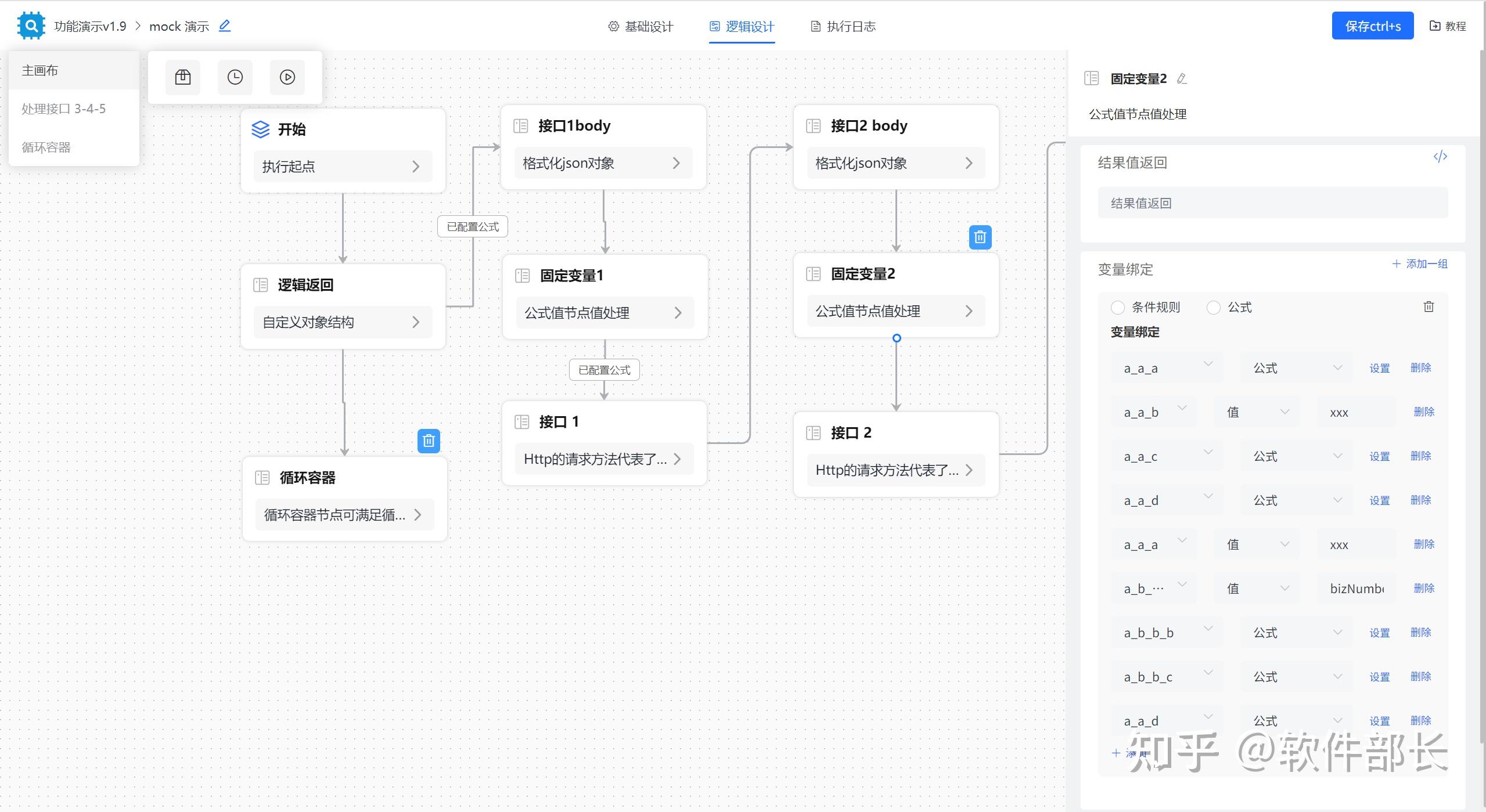Expand 公式值节点值处理 in 固定变量1 node

pos(605,313)
